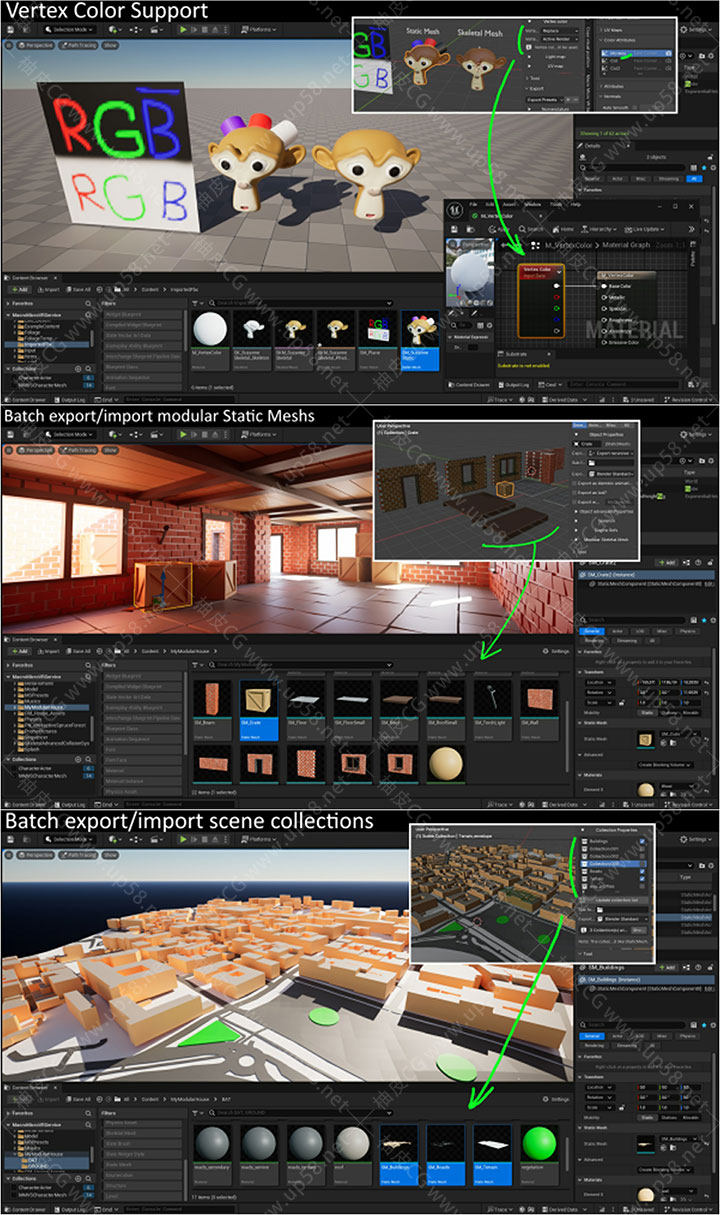Open the Tools menu in material editor
720x1215 pixels.
tap(558, 203)
